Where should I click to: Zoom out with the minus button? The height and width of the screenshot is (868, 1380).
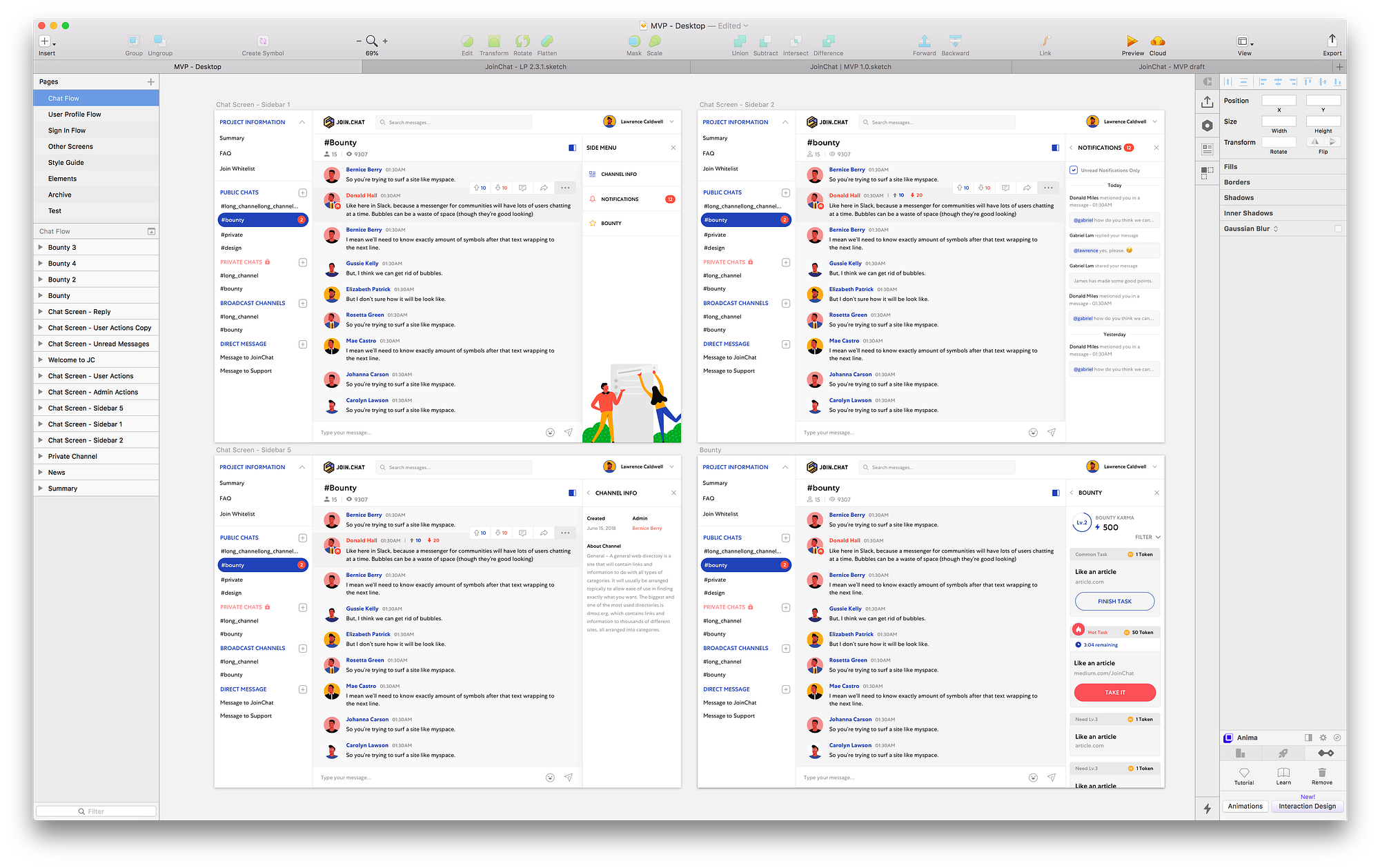point(359,41)
